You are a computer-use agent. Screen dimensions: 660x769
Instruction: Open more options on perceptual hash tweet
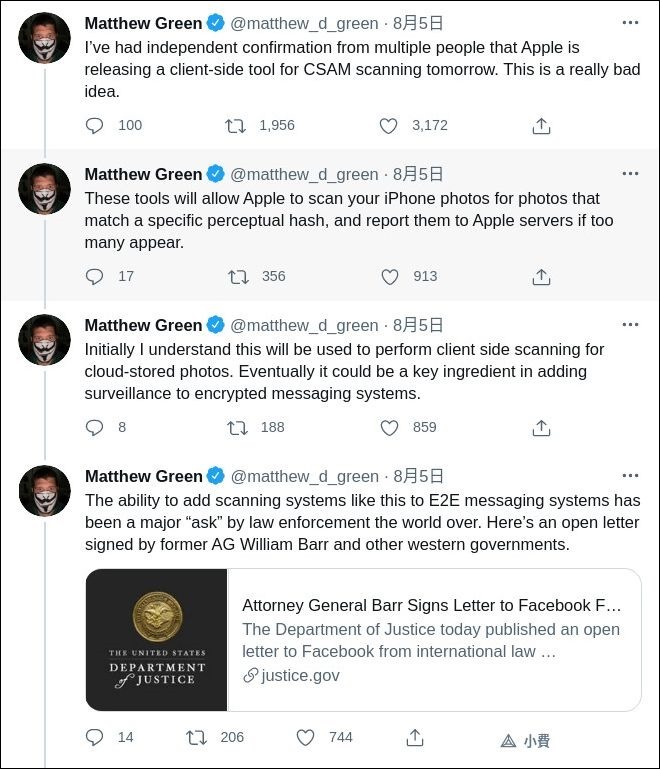[630, 174]
